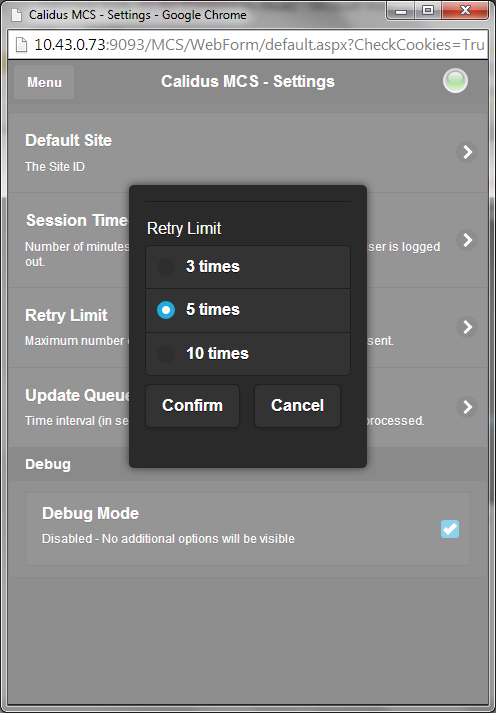Maximize the Chrome window
496x713 pixels.
click(427, 10)
